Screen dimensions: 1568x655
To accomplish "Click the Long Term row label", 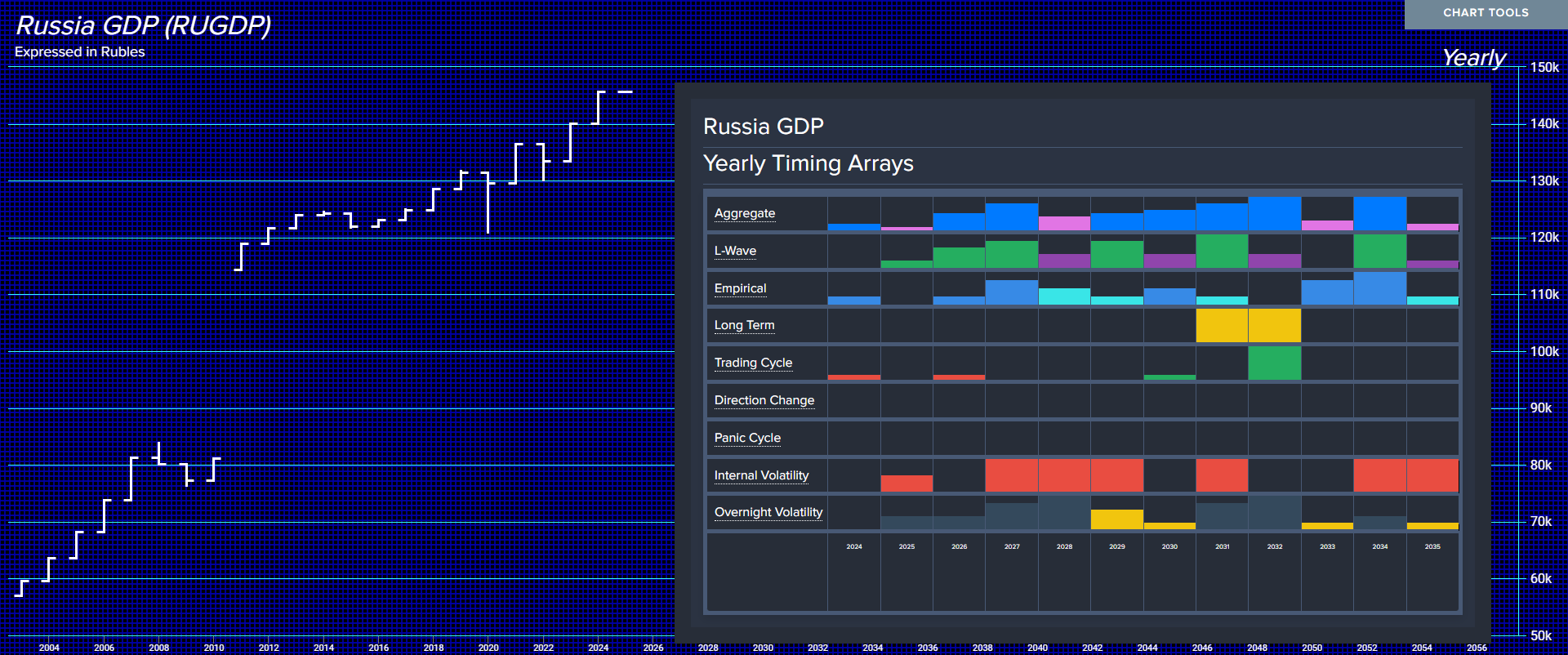I will (744, 325).
